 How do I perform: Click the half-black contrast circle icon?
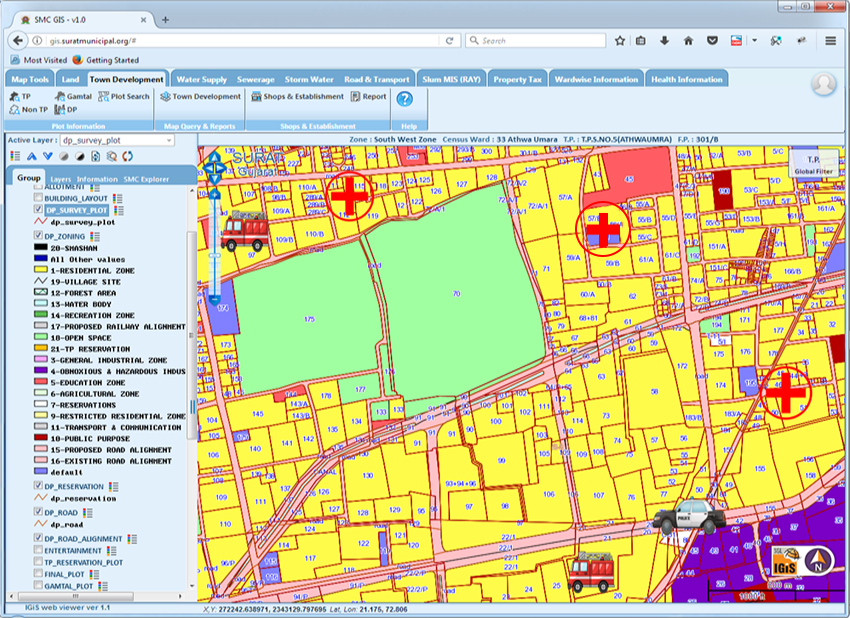click(x=80, y=156)
